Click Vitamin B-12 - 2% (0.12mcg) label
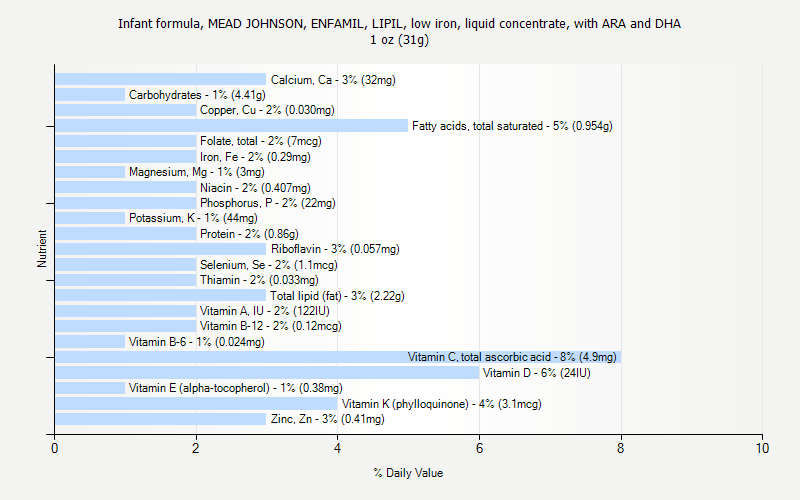The image size is (800, 500). point(270,326)
